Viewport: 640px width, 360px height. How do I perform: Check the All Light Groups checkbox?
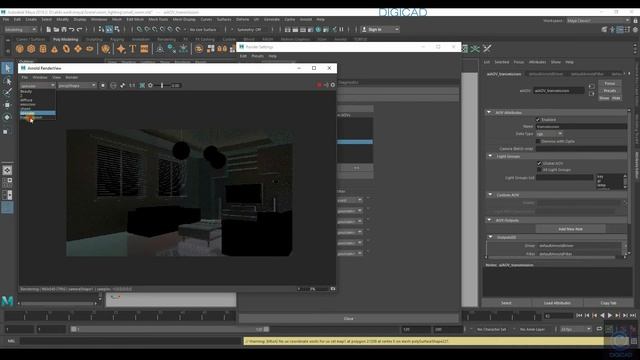coord(539,169)
